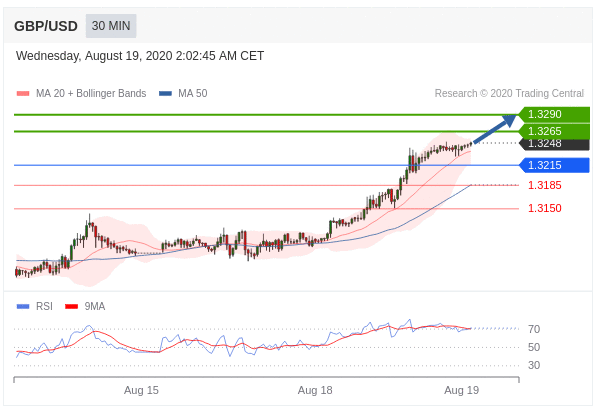
Task: Open the Research Trading Central copyright link
Action: click(509, 93)
